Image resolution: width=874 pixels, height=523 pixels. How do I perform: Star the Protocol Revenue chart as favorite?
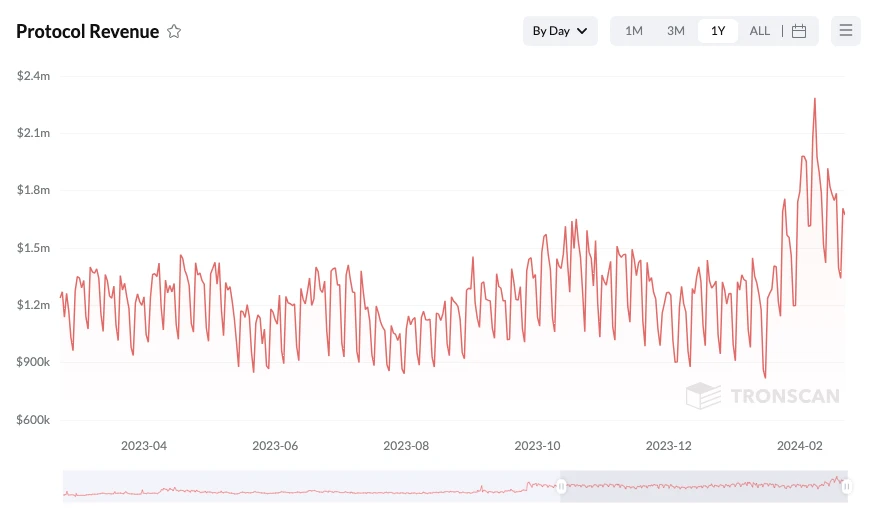coord(174,31)
